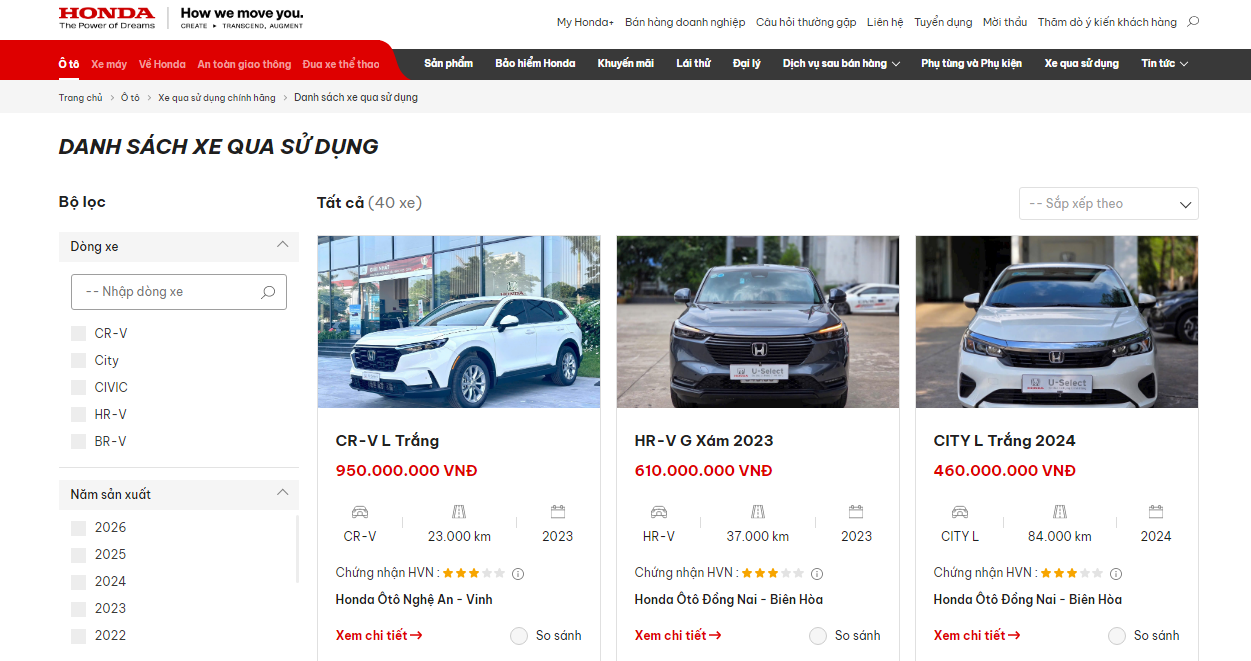Click the star rating on the HR-V G Xám card

[773, 573]
